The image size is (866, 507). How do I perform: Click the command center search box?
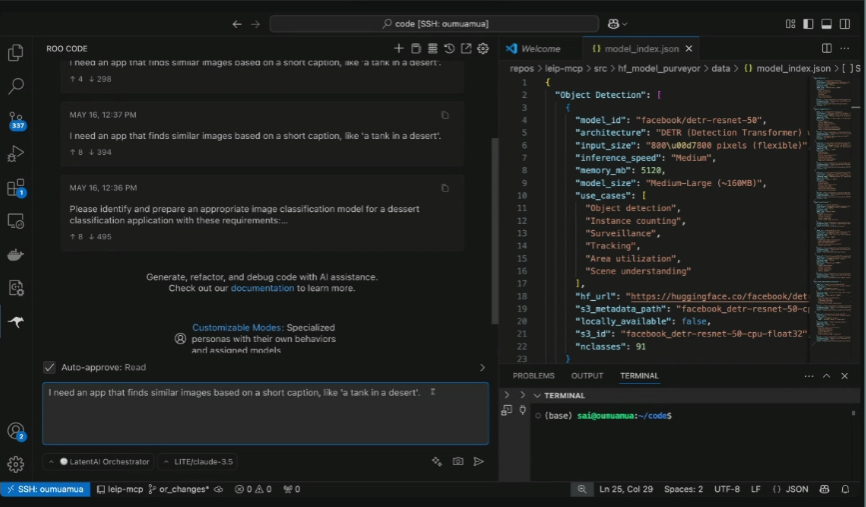(x=435, y=24)
